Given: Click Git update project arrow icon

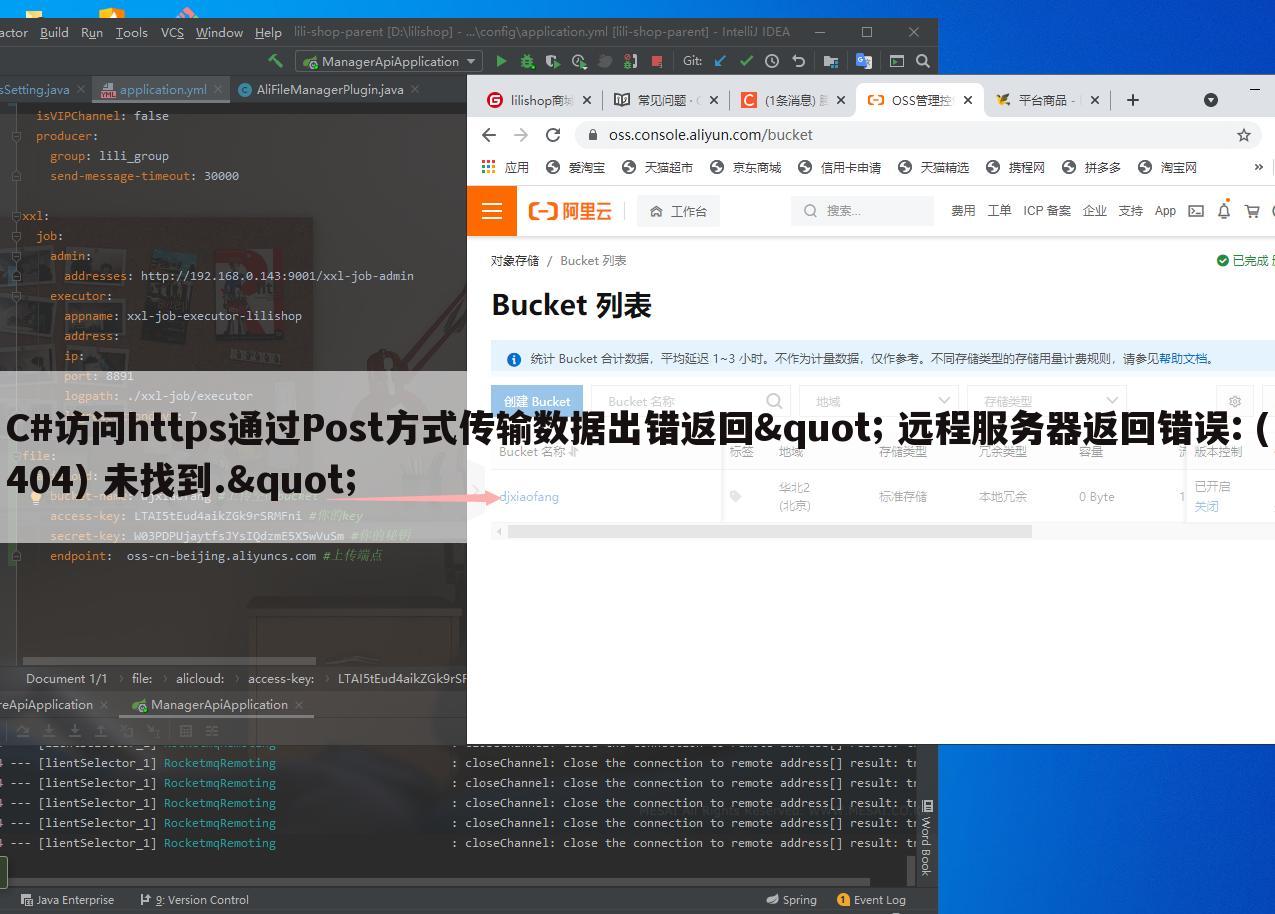Looking at the screenshot, I should pyautogui.click(x=720, y=61).
